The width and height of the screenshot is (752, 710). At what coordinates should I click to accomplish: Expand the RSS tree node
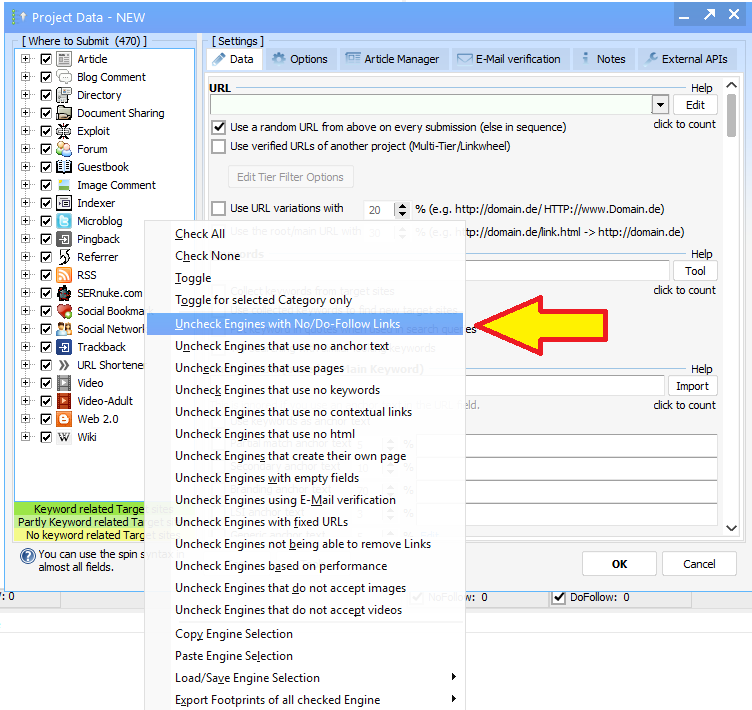click(x=25, y=274)
